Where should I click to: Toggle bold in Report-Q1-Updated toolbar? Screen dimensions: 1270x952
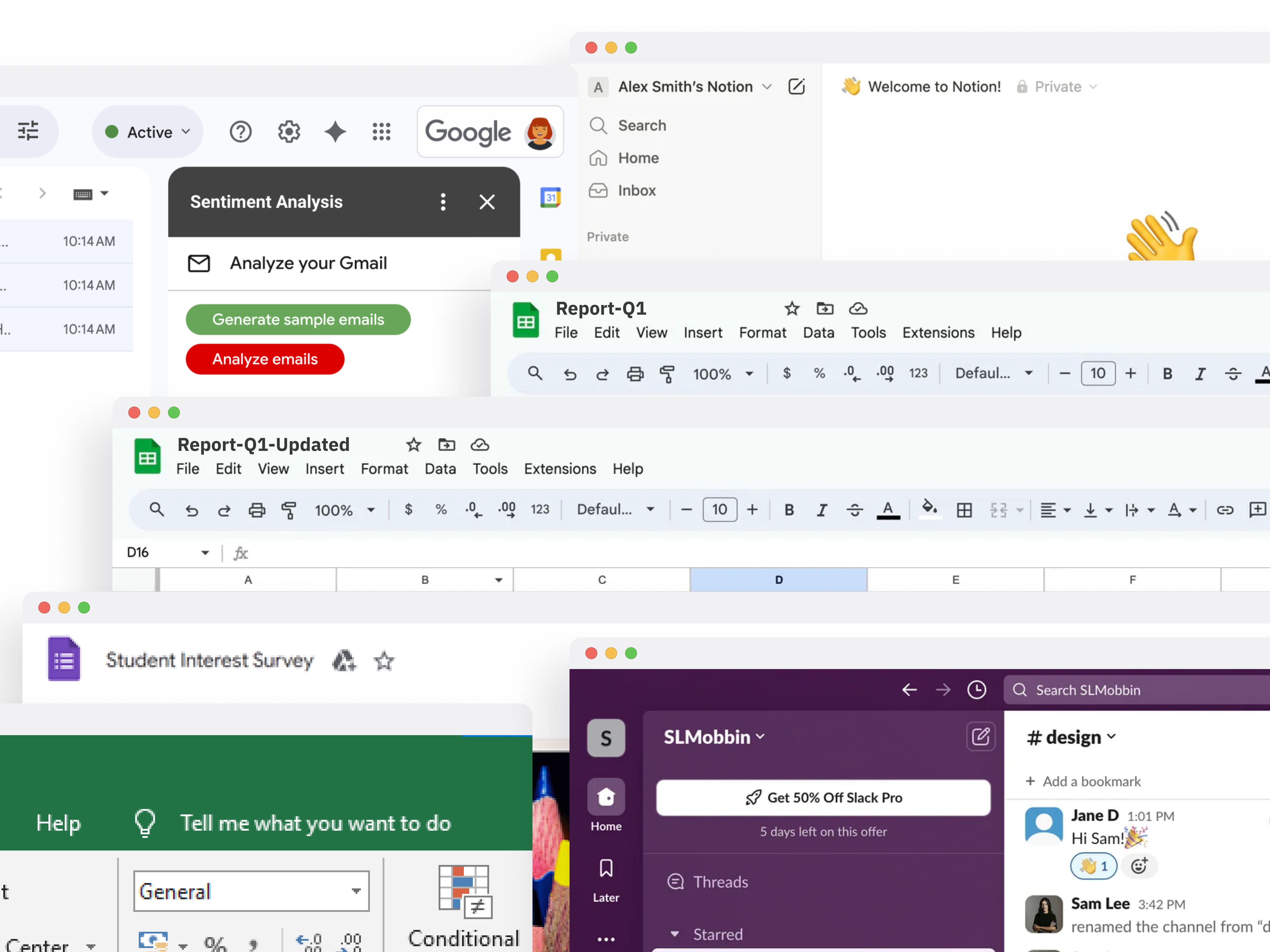coord(789,509)
